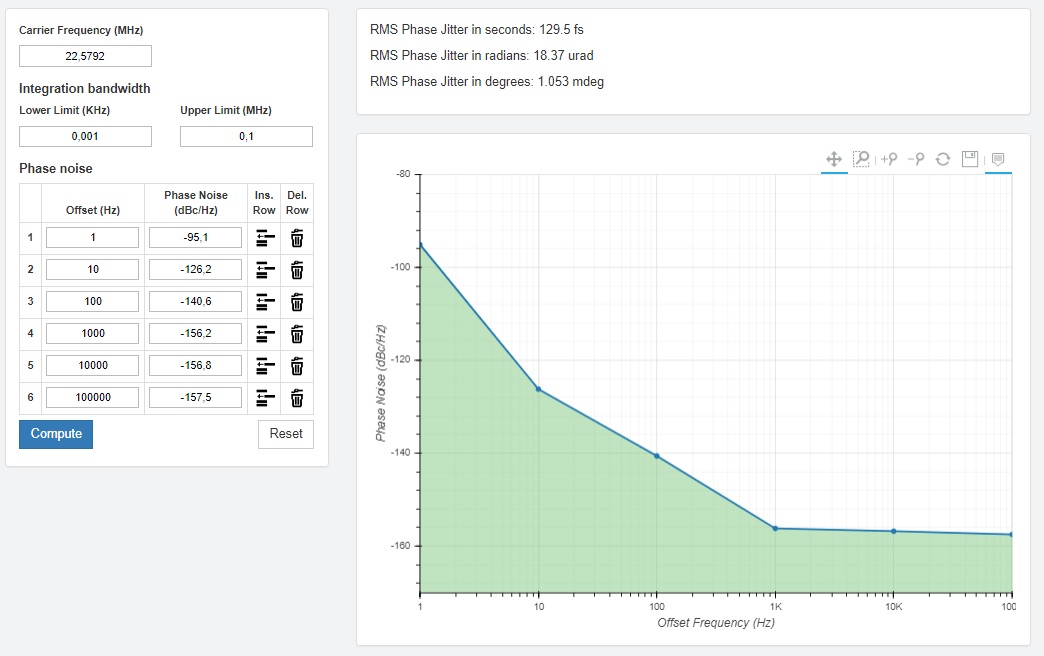
Task: Delete phase noise row 4 with trash icon
Action: click(297, 334)
